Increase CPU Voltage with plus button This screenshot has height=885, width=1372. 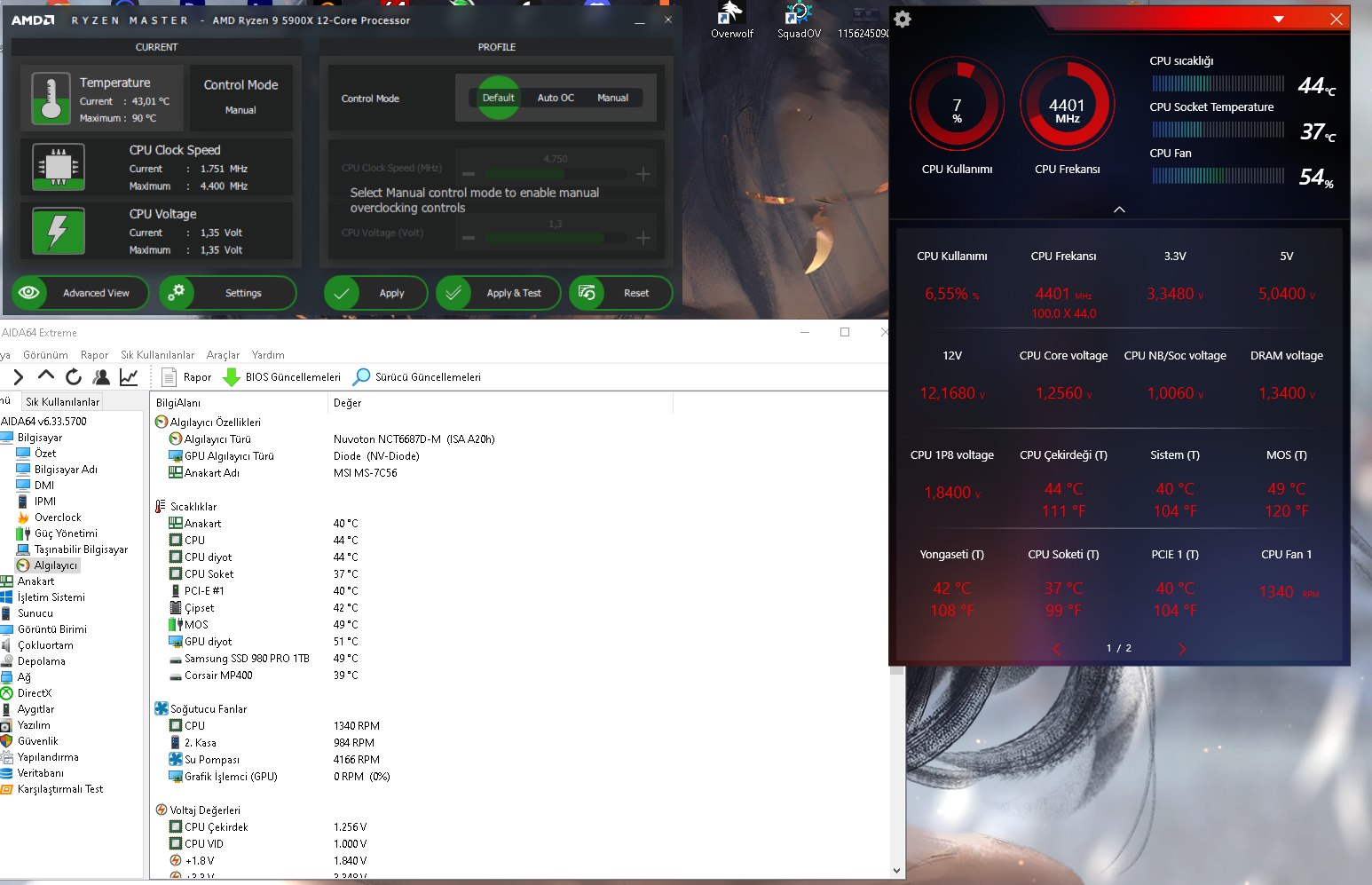coord(643,238)
